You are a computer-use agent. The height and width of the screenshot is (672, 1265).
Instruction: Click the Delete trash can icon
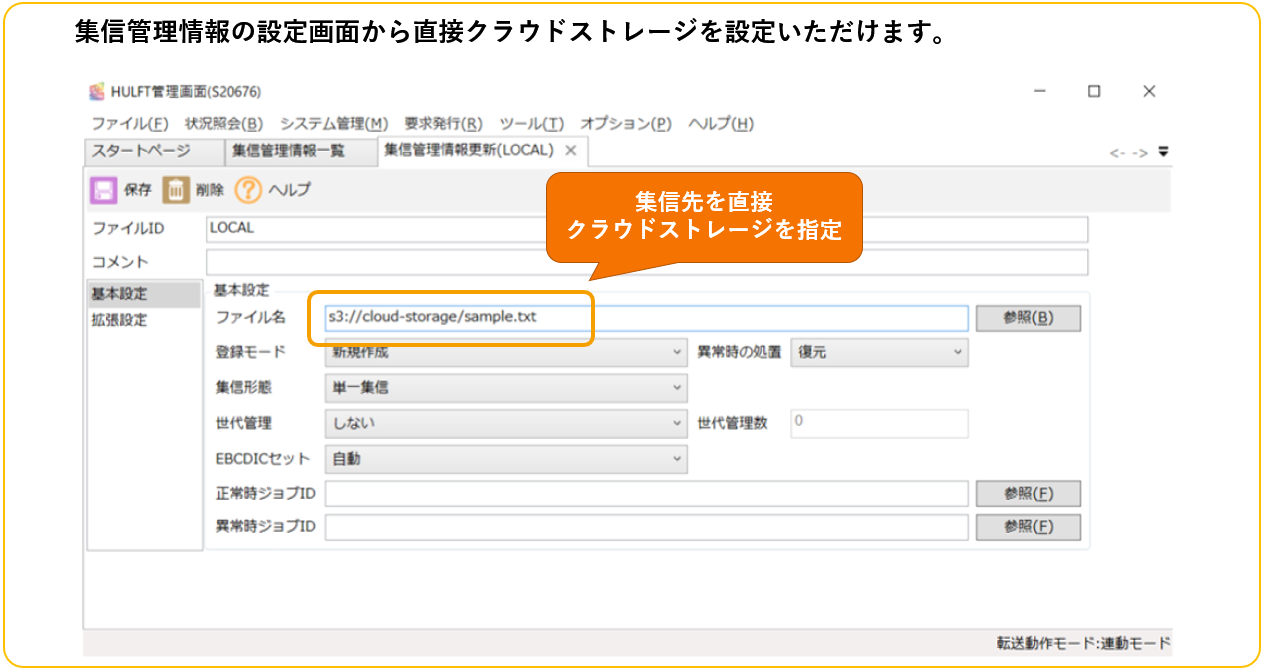click(176, 190)
